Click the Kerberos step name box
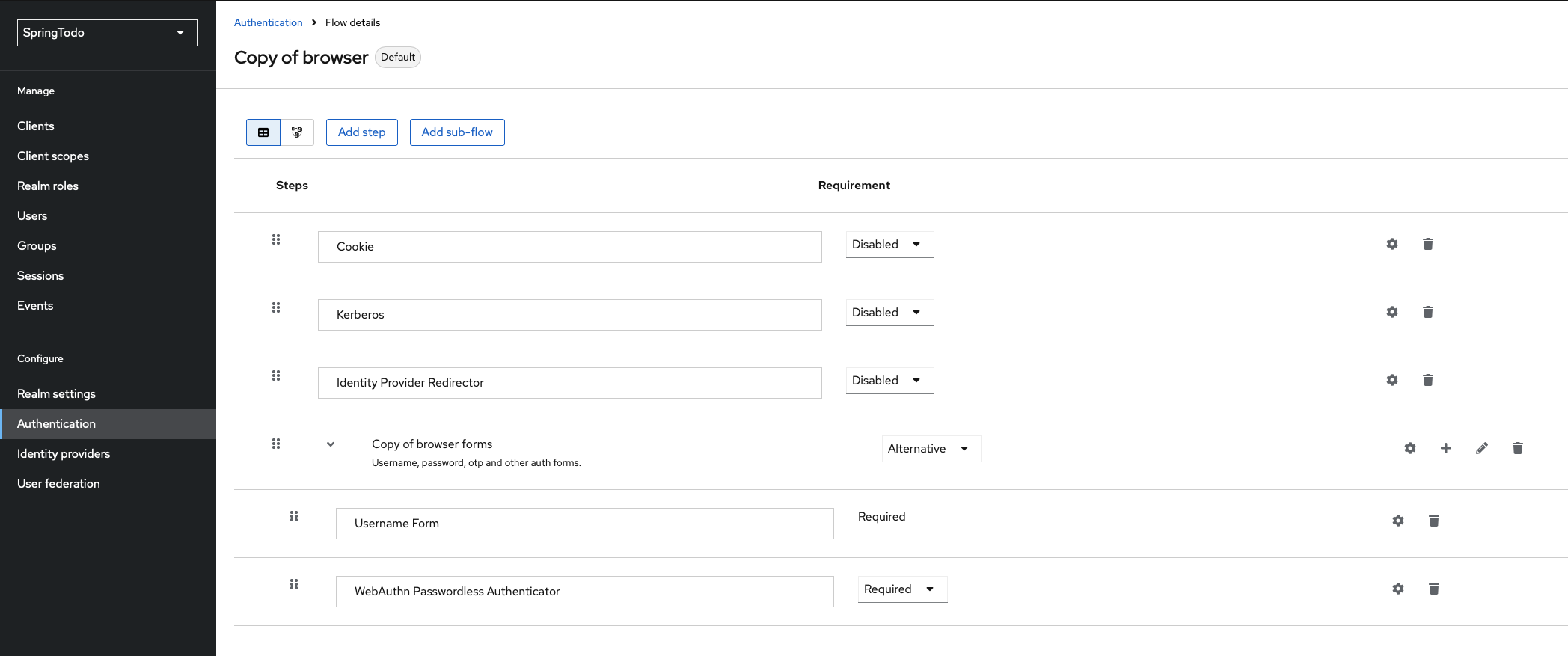 pyautogui.click(x=570, y=315)
